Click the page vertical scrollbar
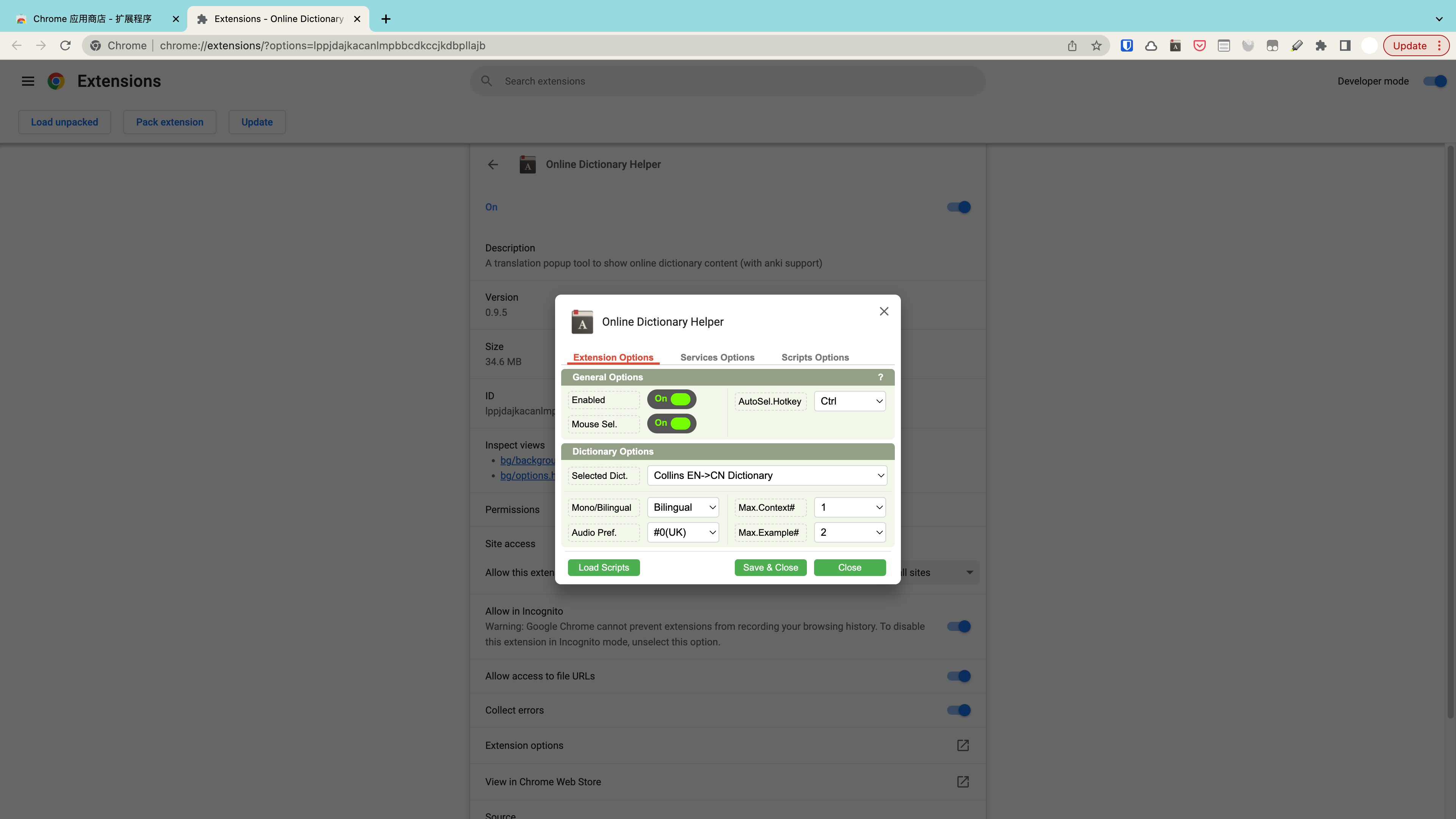This screenshot has height=819, width=1456. click(x=1450, y=432)
